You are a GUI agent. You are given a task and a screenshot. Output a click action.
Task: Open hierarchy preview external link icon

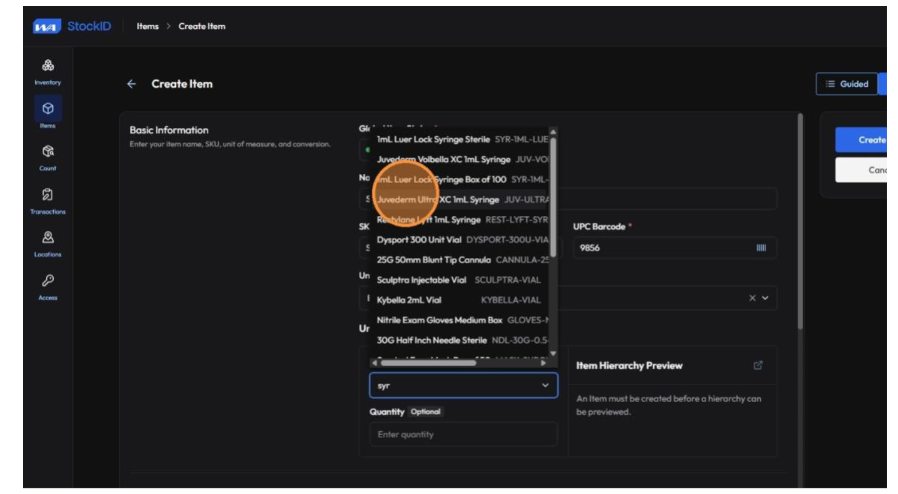coord(758,365)
